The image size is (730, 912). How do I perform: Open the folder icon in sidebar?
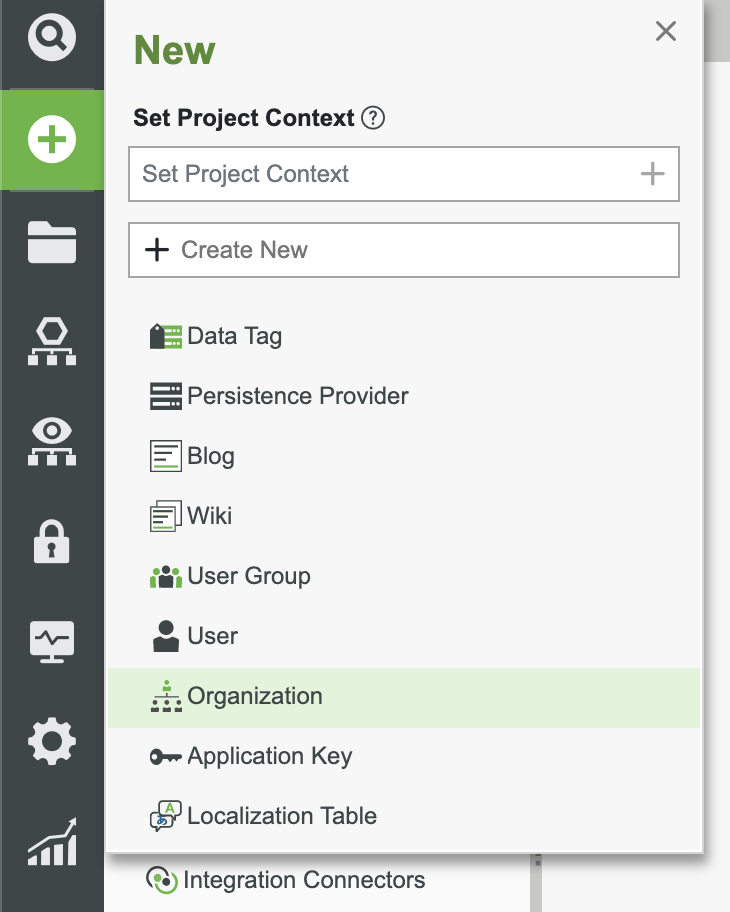click(51, 242)
